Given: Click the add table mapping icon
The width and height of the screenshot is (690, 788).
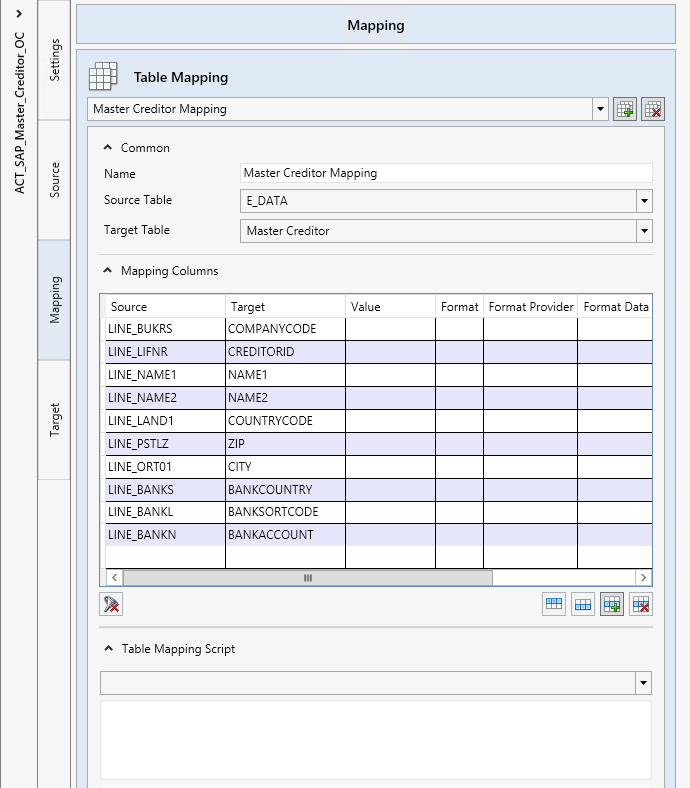Looking at the screenshot, I should point(626,110).
